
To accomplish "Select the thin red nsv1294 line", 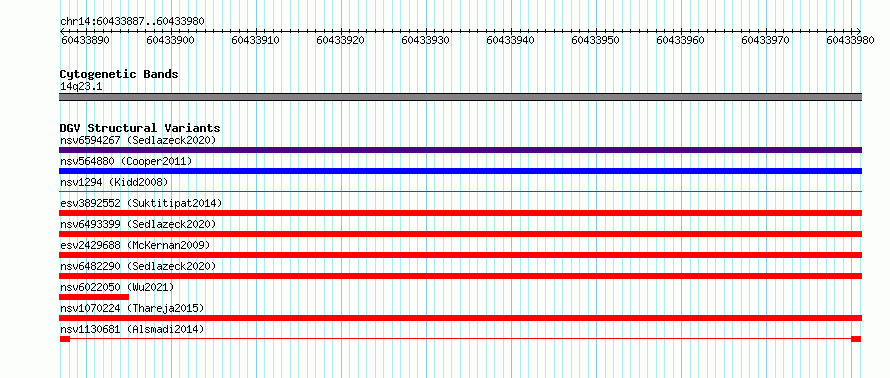I will pos(460,191).
